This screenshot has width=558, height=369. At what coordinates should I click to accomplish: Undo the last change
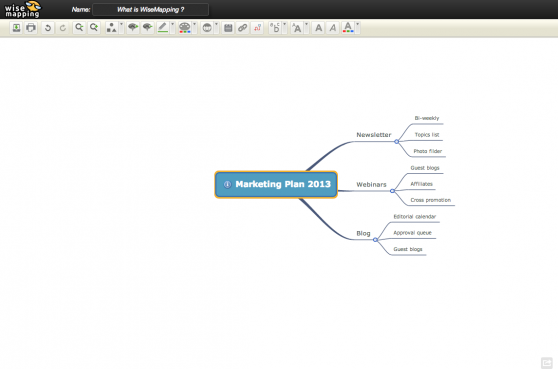[x=48, y=28]
